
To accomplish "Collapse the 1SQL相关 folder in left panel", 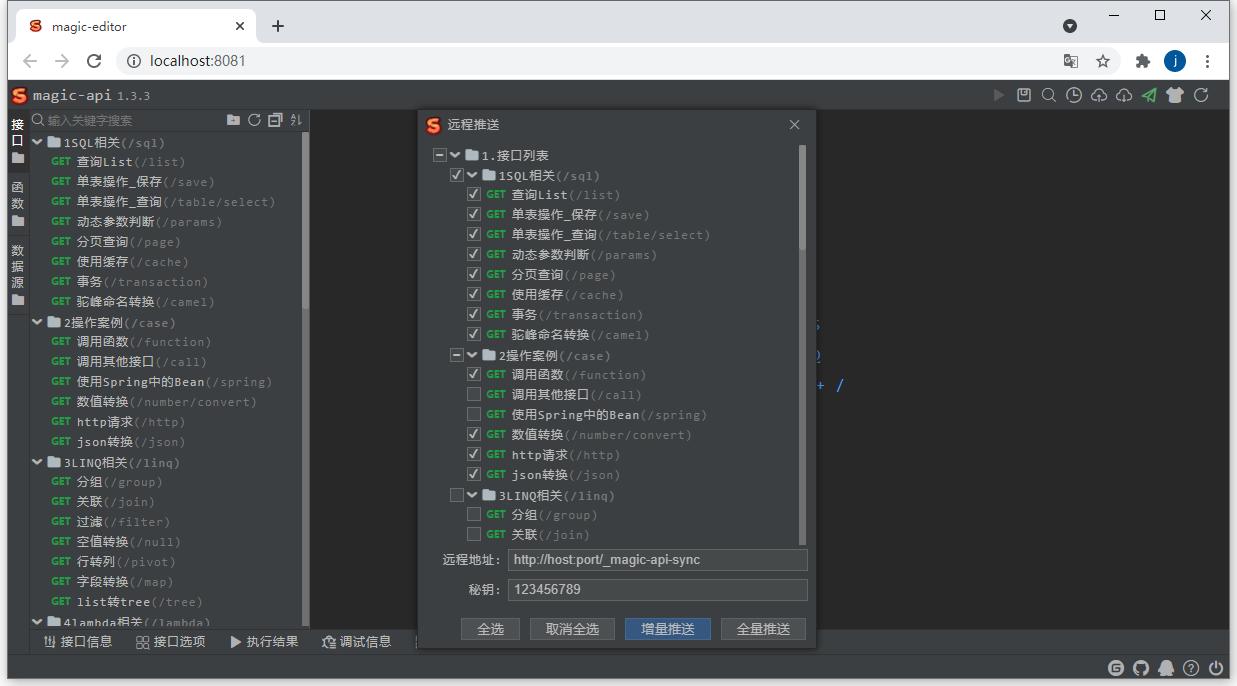I will click(37, 141).
